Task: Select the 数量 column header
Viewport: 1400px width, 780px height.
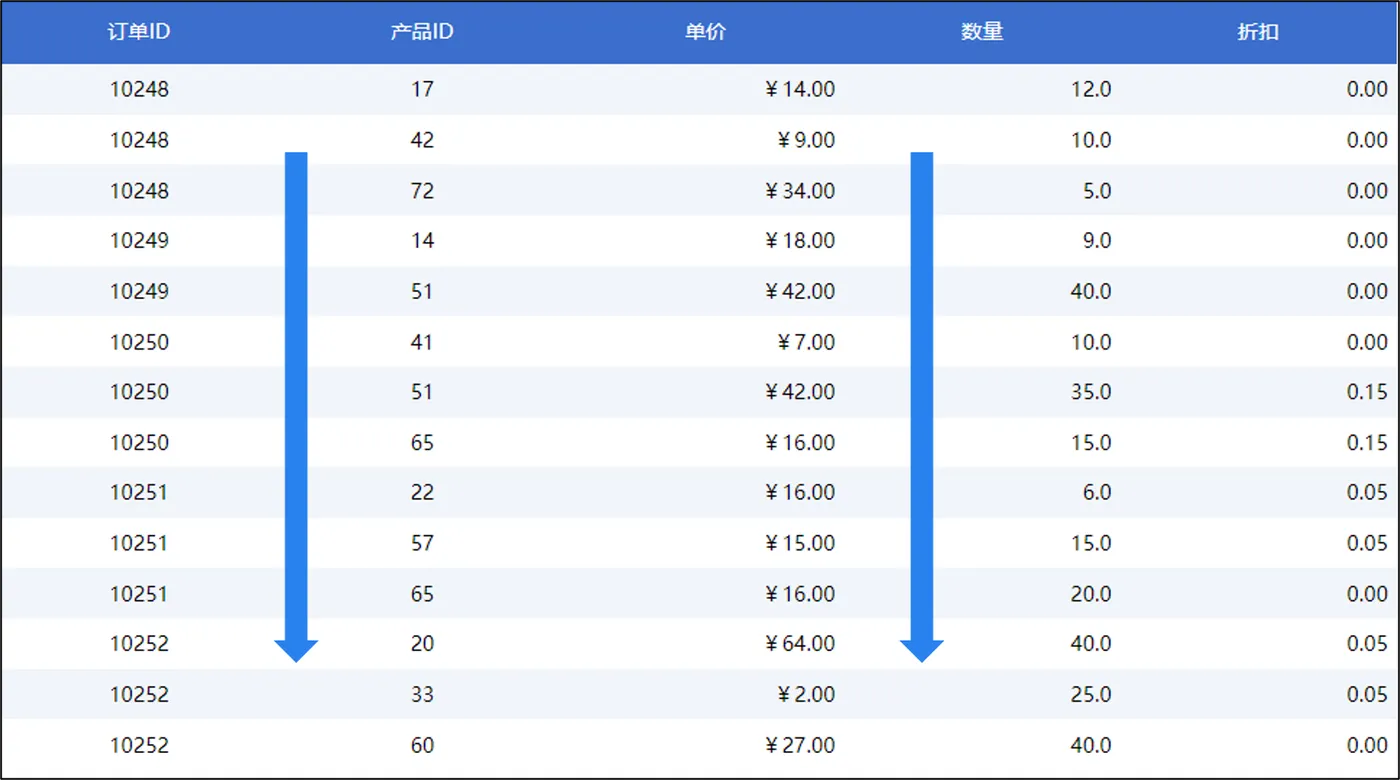Action: click(982, 32)
